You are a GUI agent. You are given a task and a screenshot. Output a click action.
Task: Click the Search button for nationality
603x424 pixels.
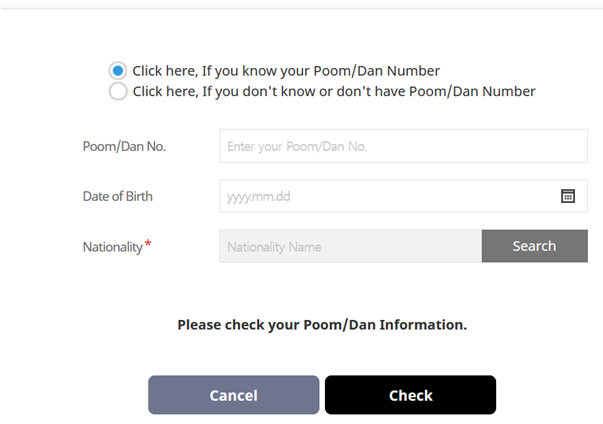click(535, 246)
